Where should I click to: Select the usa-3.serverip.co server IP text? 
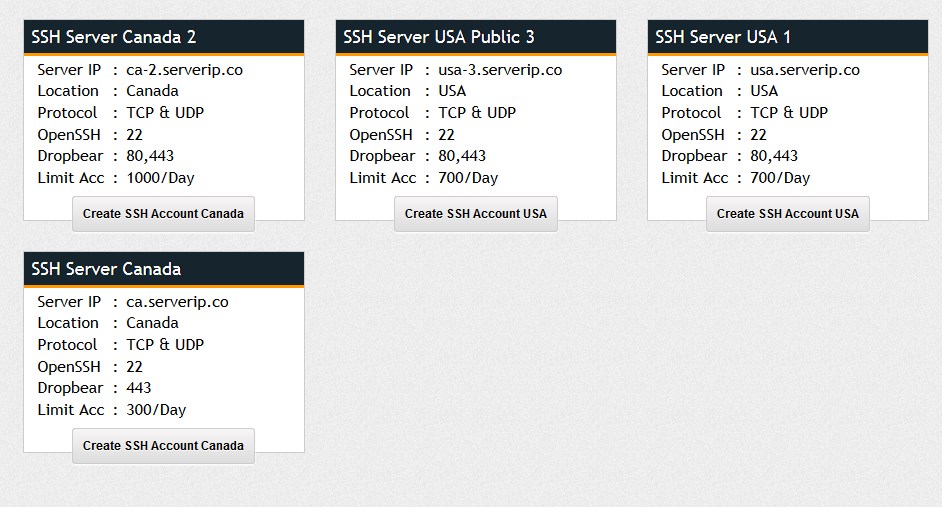500,70
